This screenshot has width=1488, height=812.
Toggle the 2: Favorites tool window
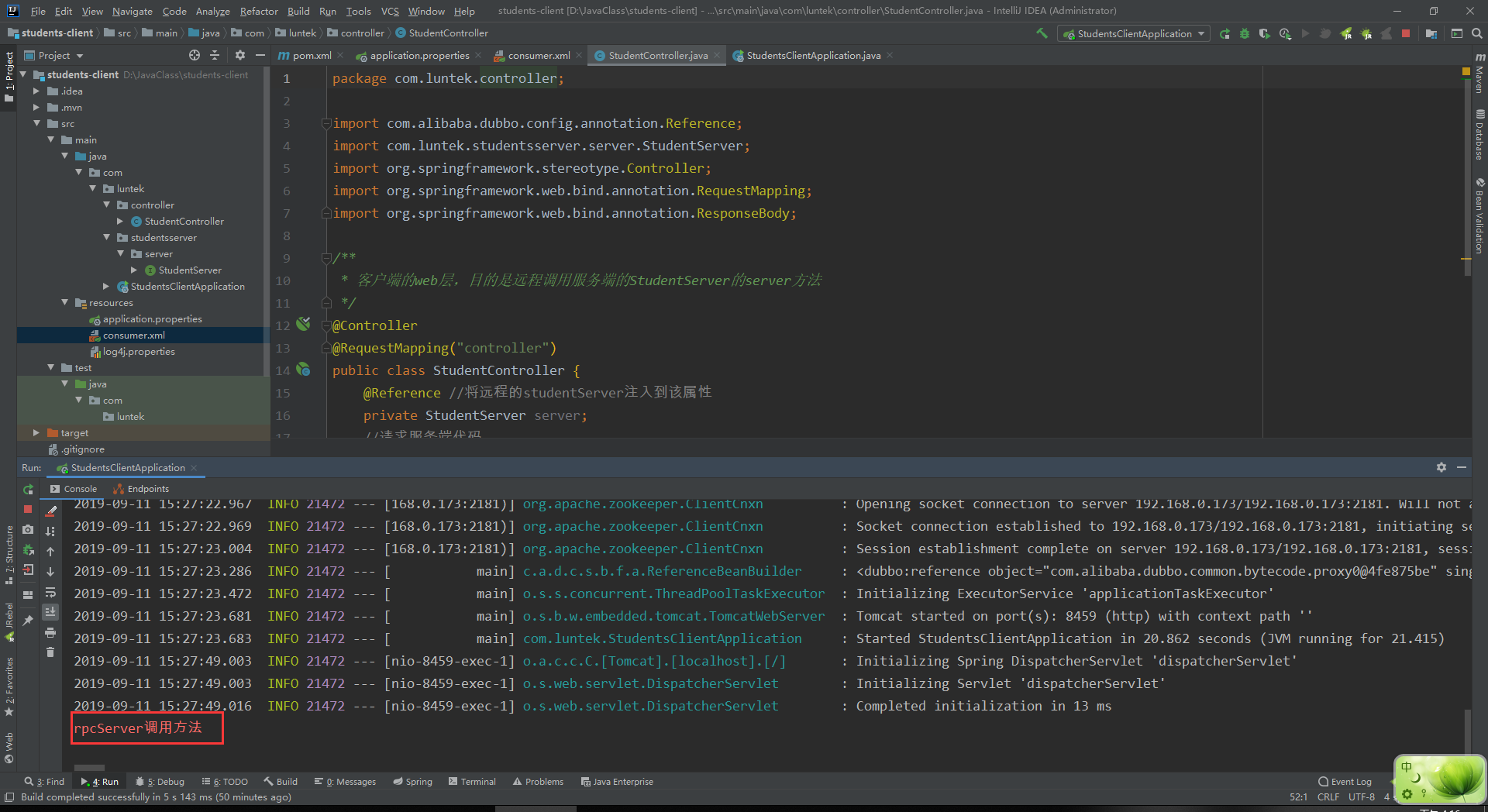(9, 686)
